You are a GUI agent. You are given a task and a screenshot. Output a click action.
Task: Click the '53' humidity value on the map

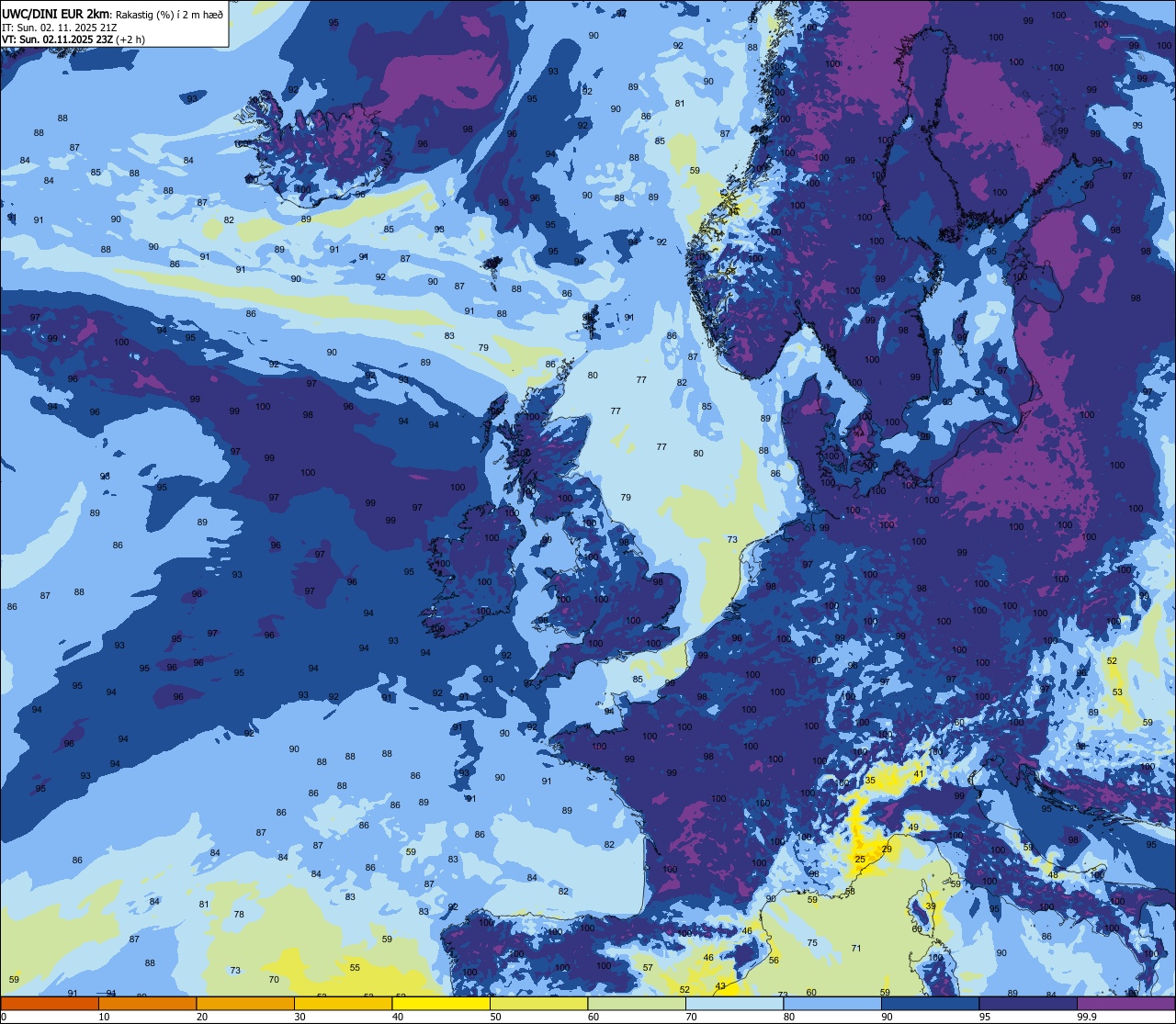pos(1117,692)
